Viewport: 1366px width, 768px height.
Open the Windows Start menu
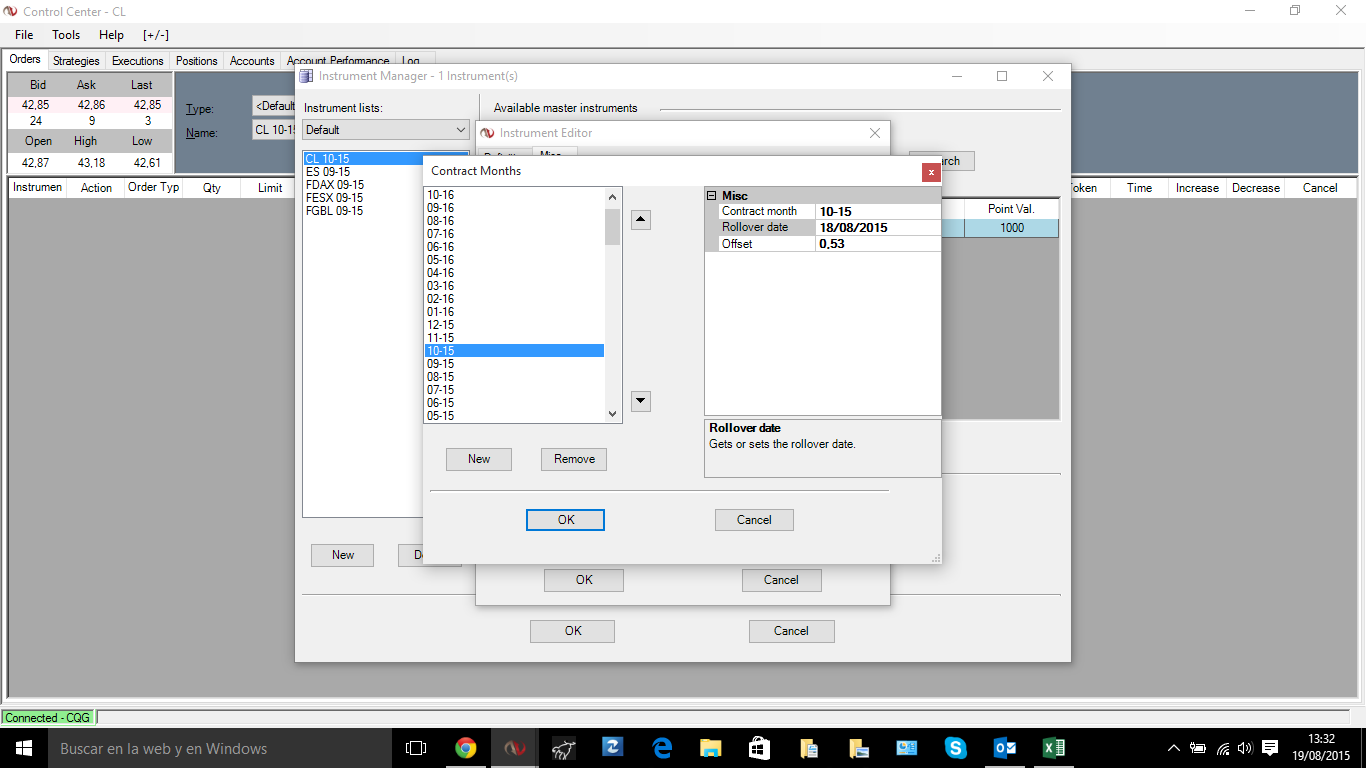click(x=22, y=748)
